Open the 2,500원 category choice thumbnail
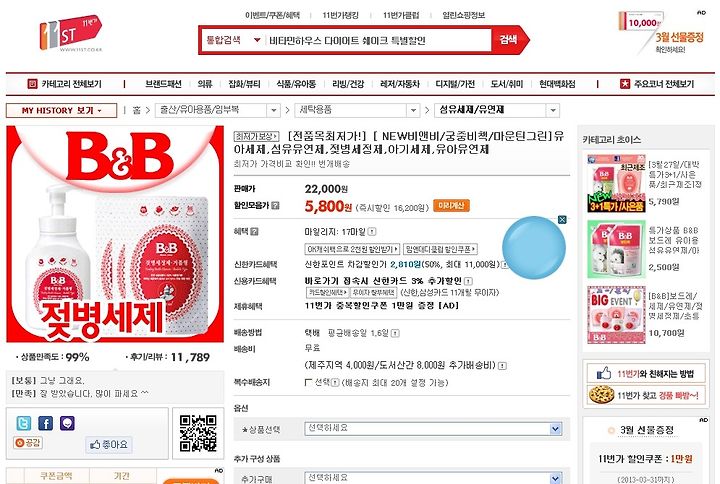 (x=617, y=249)
